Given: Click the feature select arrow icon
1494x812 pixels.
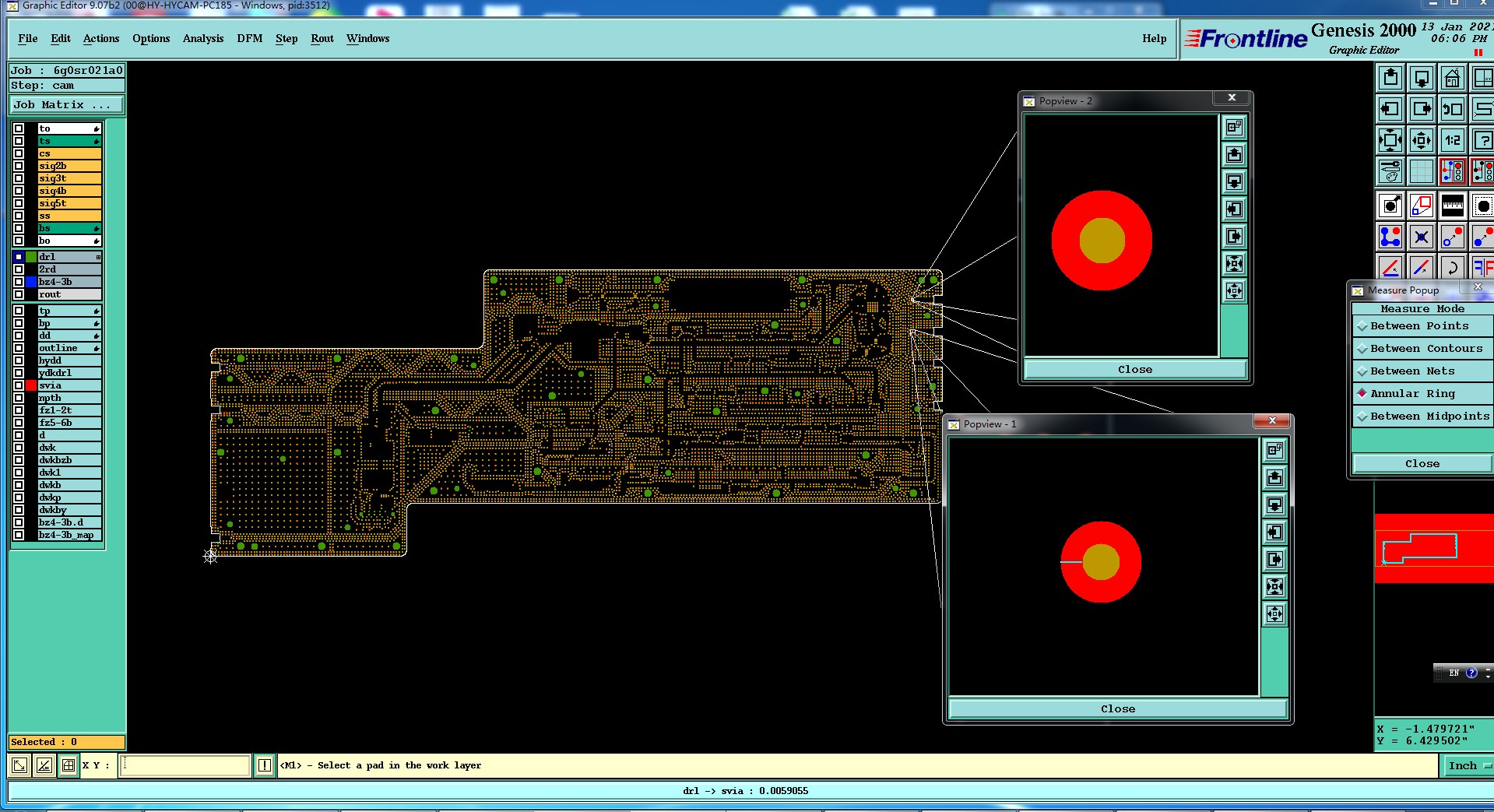Looking at the screenshot, I should click(x=1390, y=206).
